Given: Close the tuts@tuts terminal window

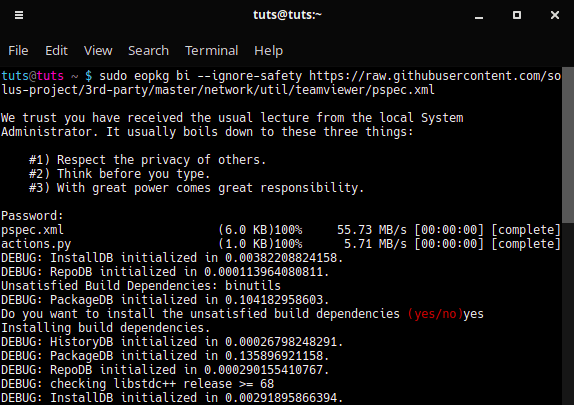Looking at the screenshot, I should (x=555, y=15).
